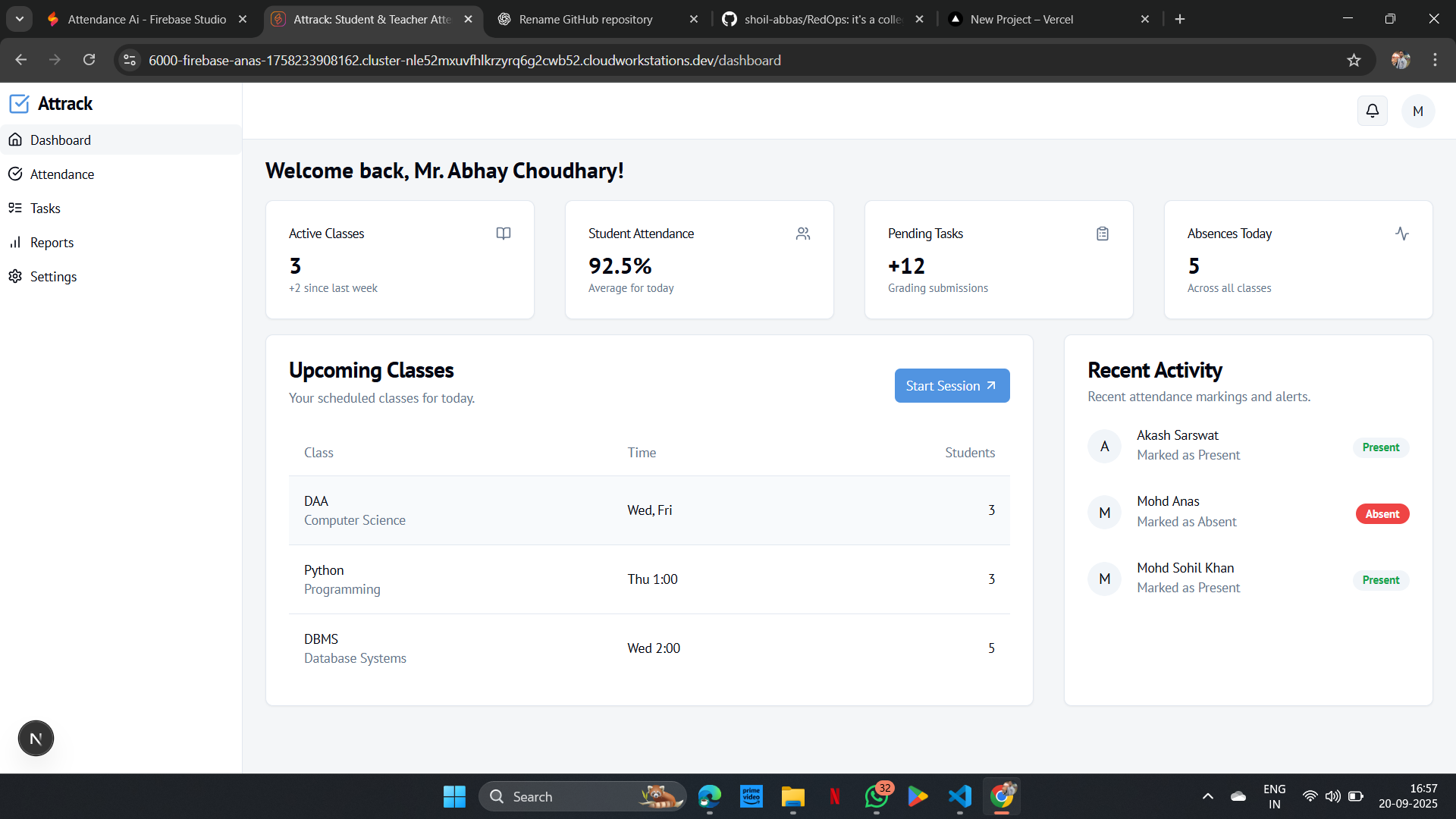
Task: Click the clipboard icon on Pending Tasks card
Action: [1103, 233]
